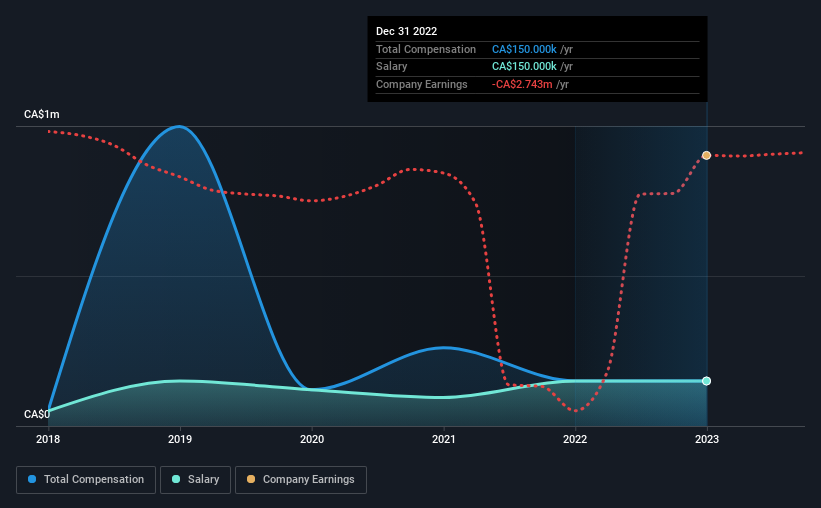Toggle the Total Compensation legend button

pyautogui.click(x=86, y=480)
